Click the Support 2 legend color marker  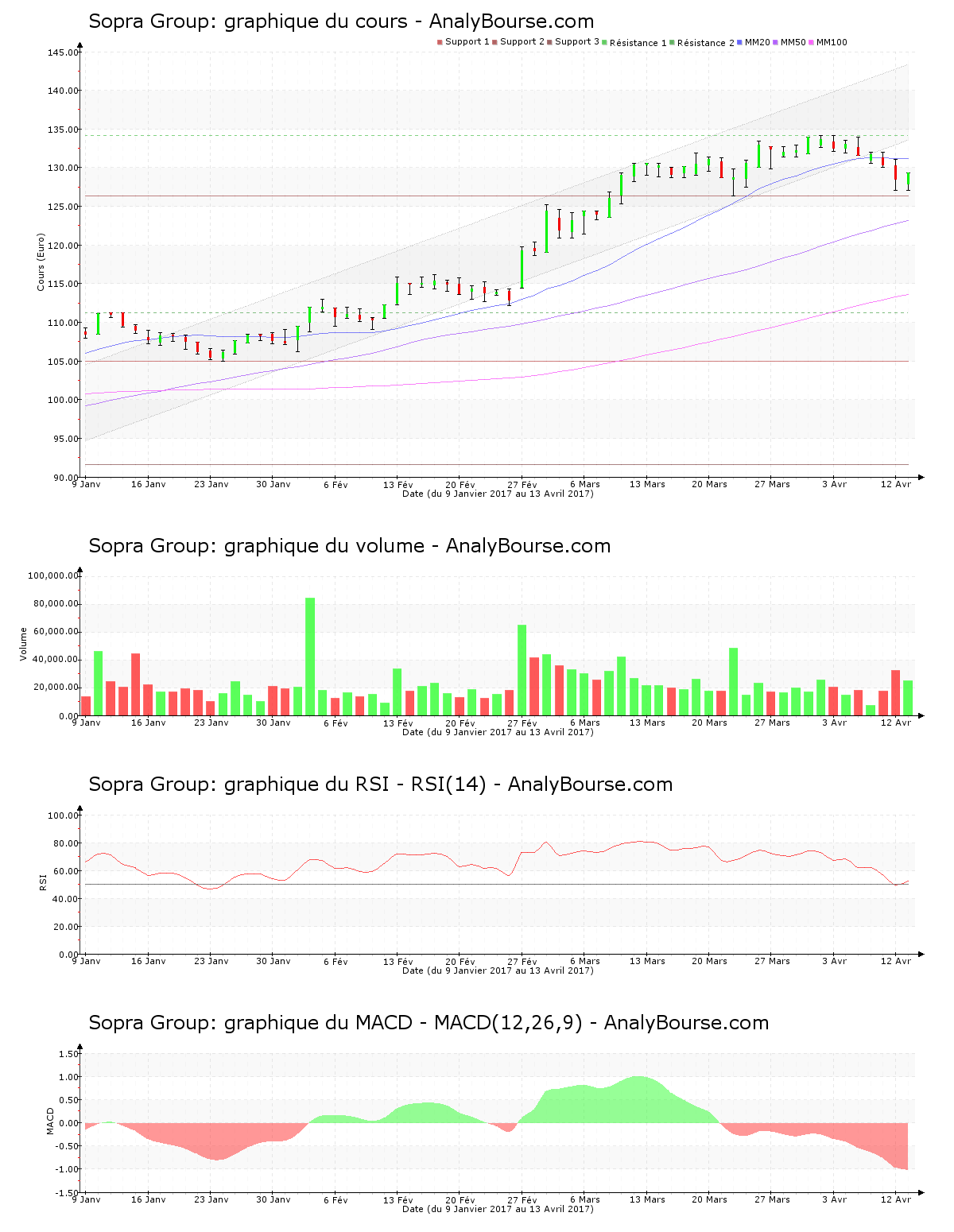[494, 42]
